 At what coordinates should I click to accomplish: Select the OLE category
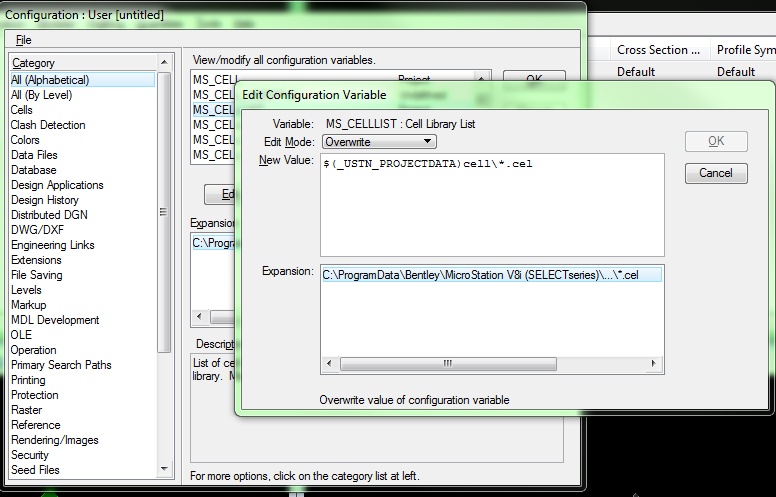point(21,335)
